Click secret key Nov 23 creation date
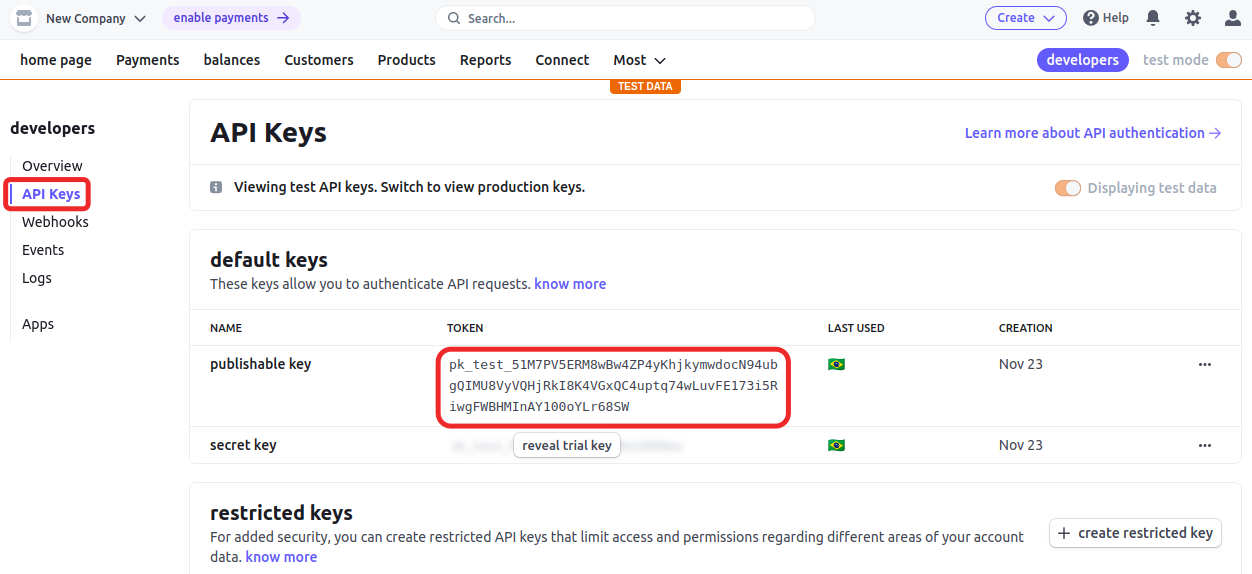Viewport: 1252px width, 574px height. tap(1021, 445)
